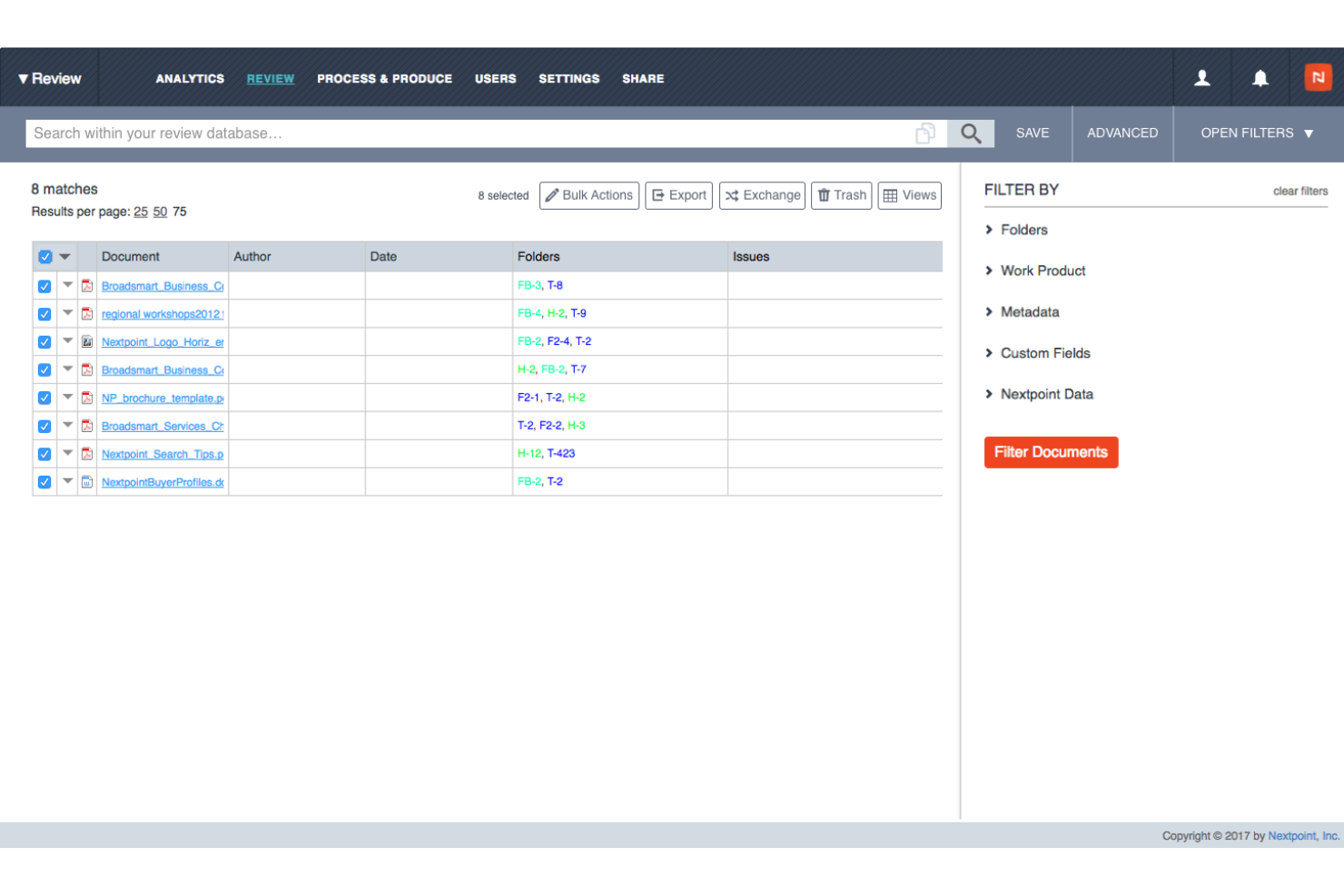Open row dropdown arrow for Broadsmart_Services
1344x896 pixels.
(x=67, y=425)
